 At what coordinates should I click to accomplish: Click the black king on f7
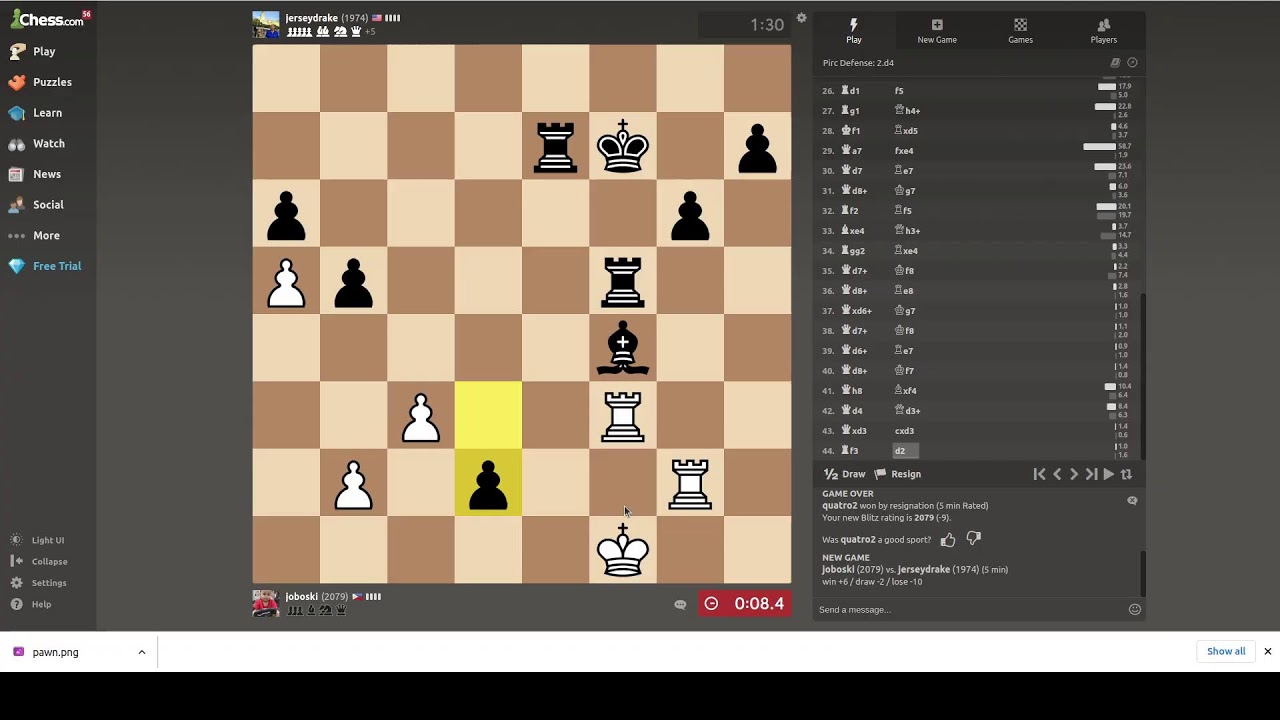pyautogui.click(x=623, y=146)
